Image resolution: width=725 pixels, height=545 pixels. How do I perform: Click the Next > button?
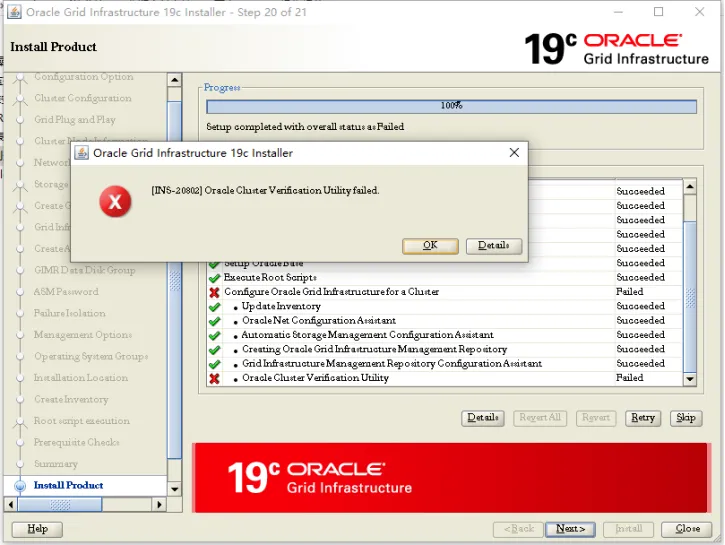[570, 529]
